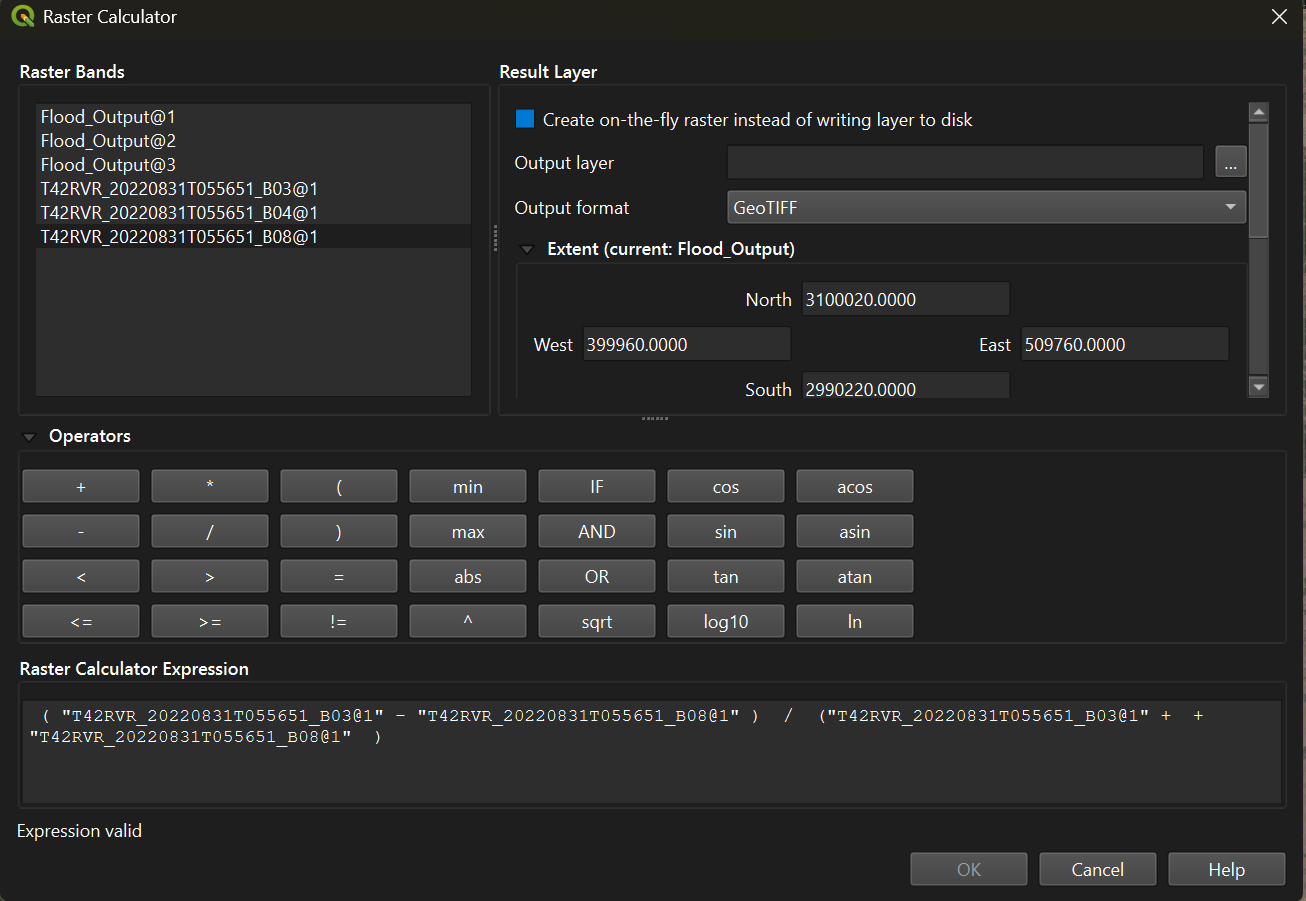Click the QGIS logo in the title bar
The width and height of the screenshot is (1306, 901).
22,17
